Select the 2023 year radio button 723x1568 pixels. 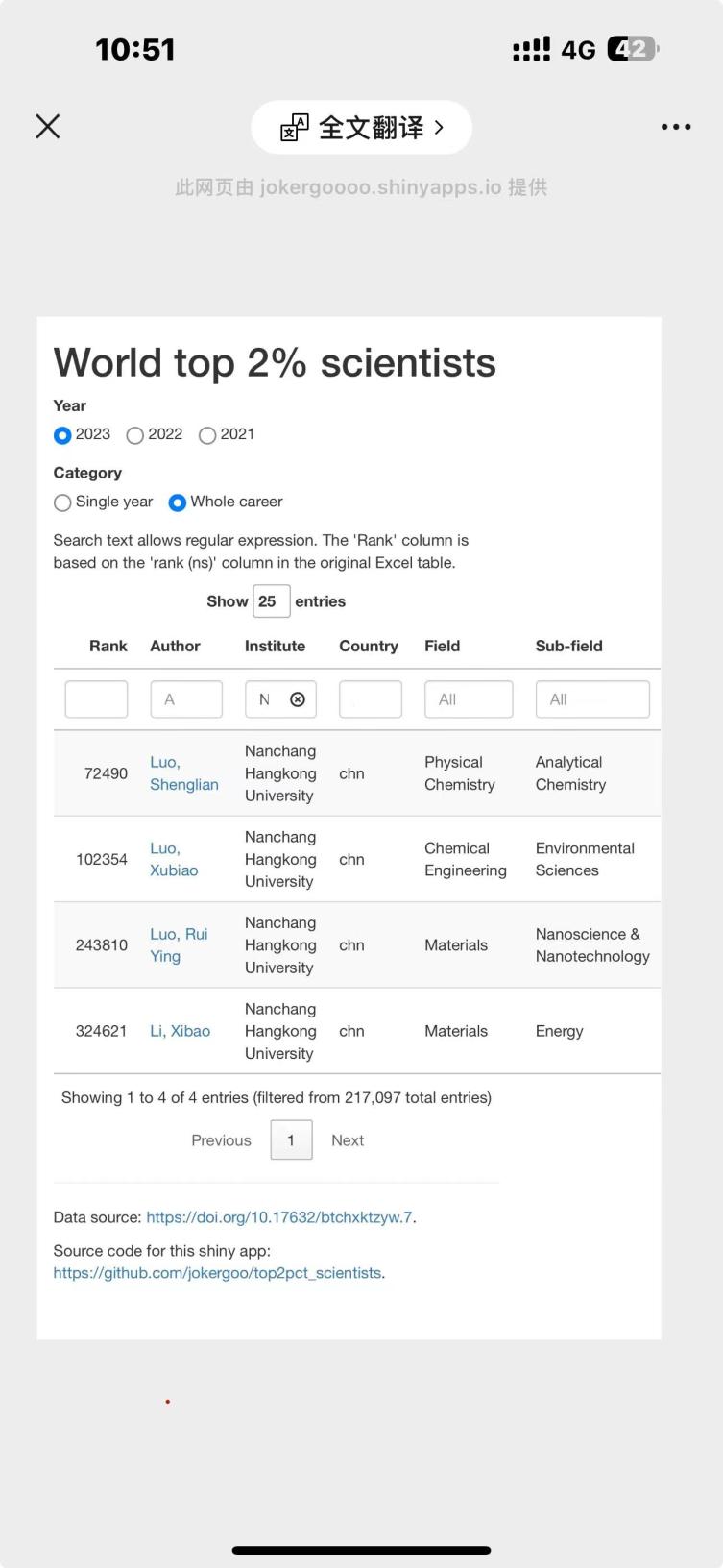pyautogui.click(x=63, y=435)
